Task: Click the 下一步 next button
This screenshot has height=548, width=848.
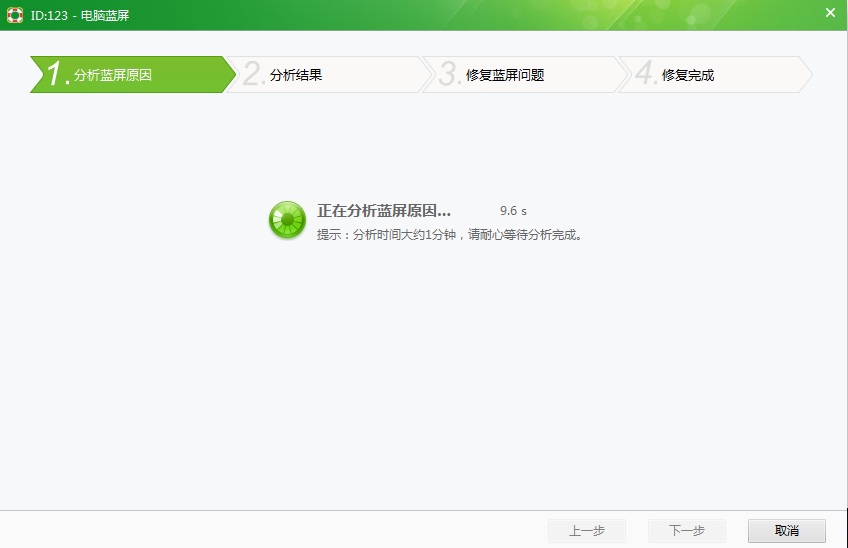Action: [x=687, y=531]
